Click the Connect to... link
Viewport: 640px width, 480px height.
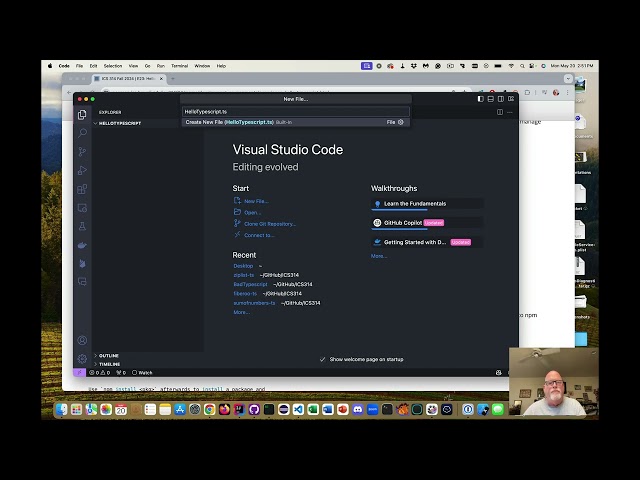(259, 235)
